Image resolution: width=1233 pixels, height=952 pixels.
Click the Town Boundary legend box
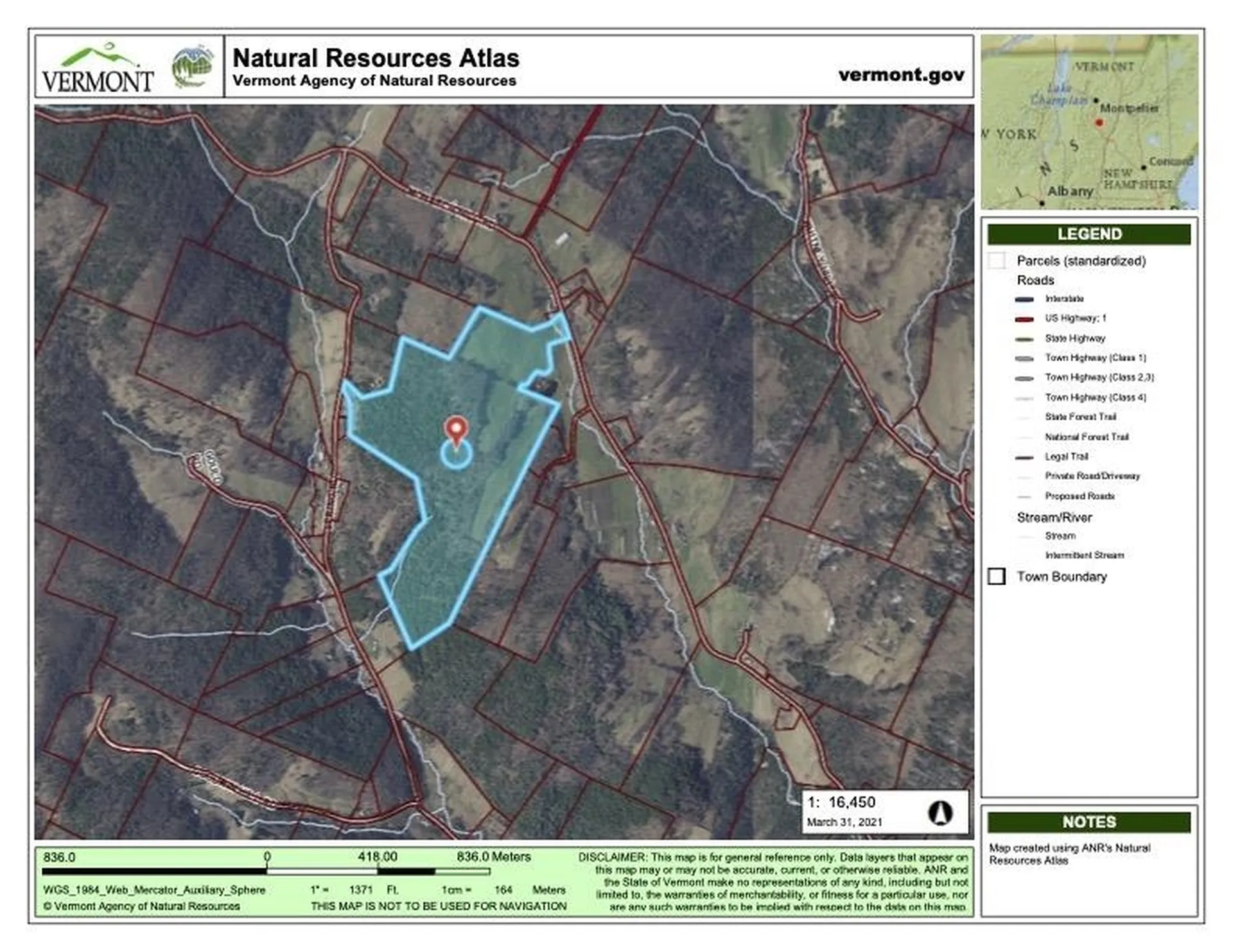click(x=997, y=576)
